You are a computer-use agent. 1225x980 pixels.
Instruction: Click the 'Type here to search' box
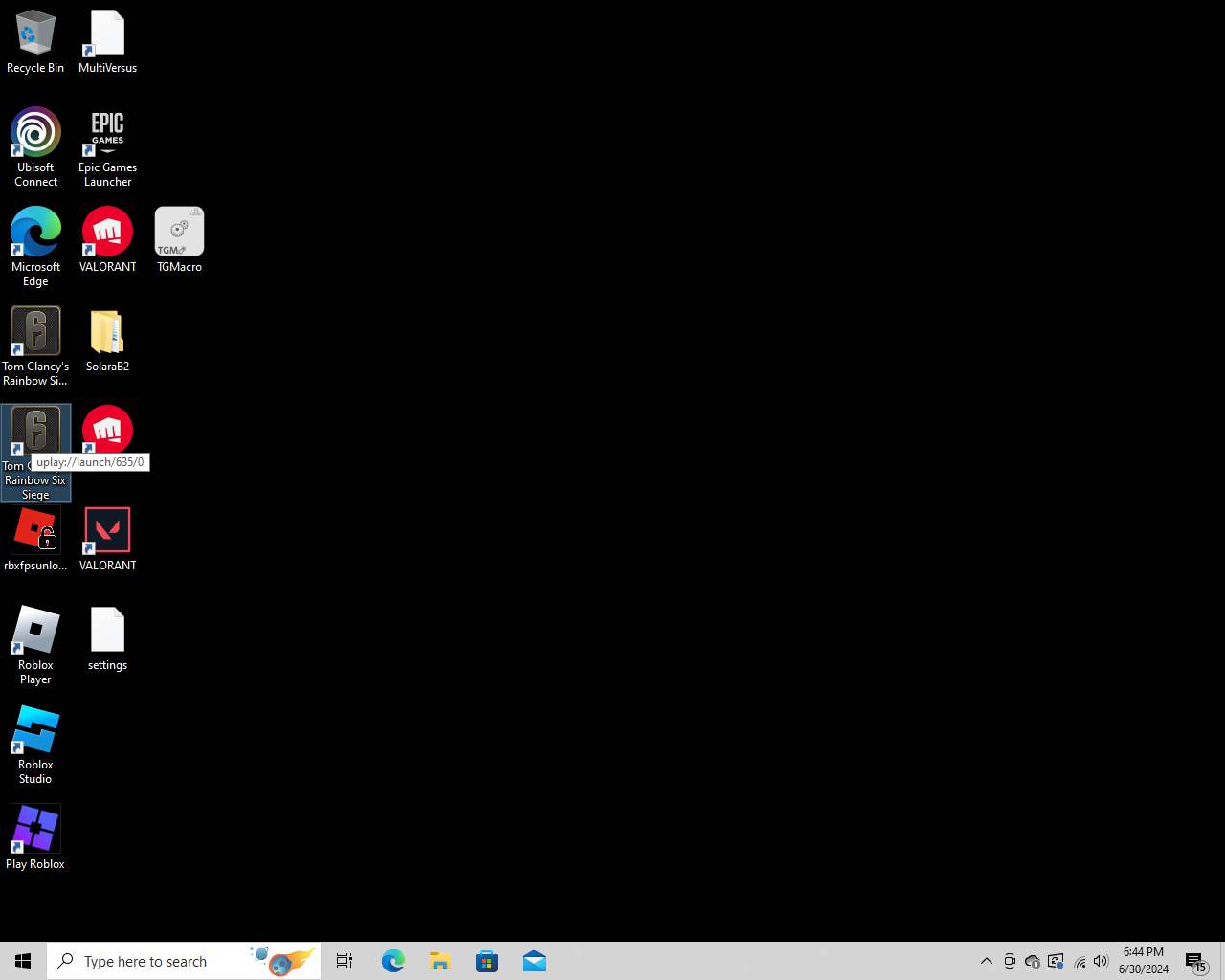(x=184, y=961)
